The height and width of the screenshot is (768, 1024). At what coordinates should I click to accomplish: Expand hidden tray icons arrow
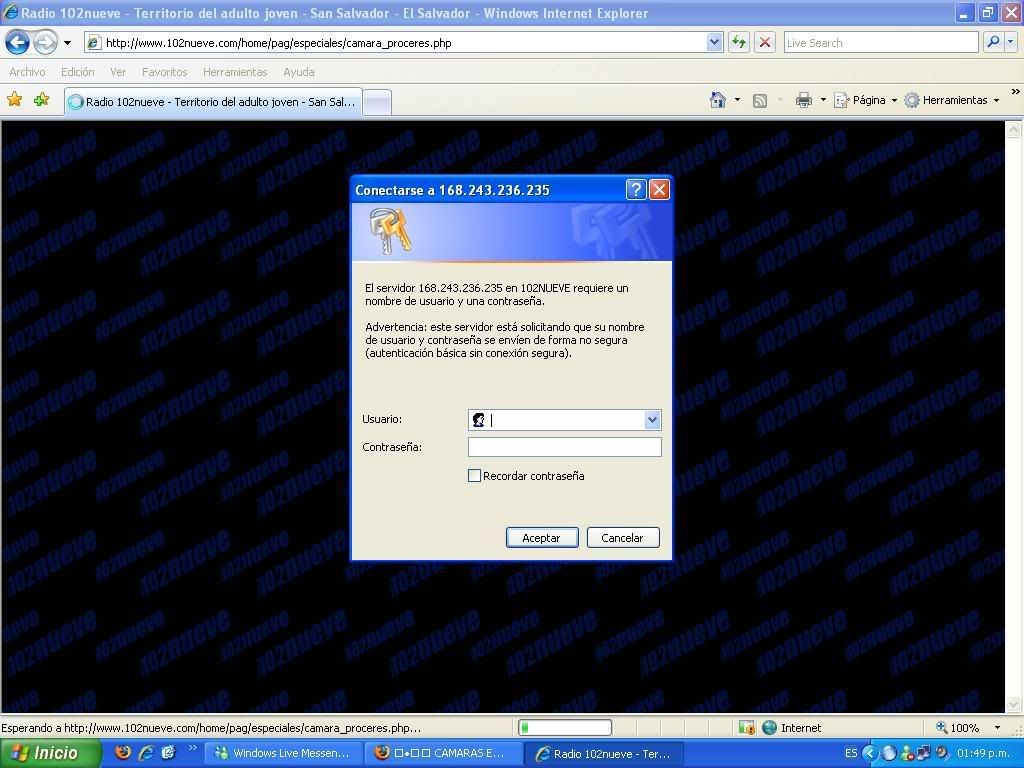click(870, 753)
